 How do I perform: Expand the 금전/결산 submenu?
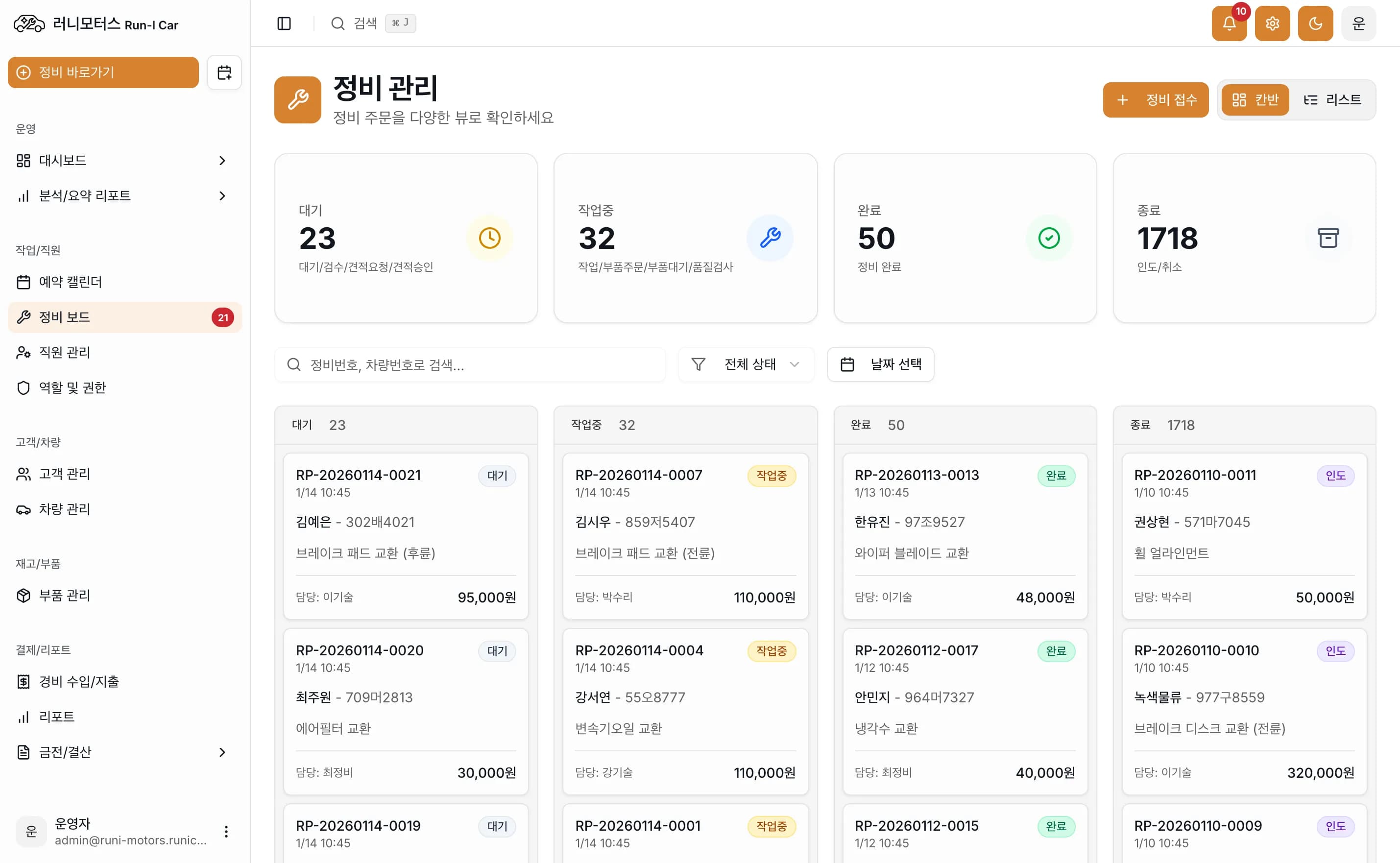click(222, 752)
